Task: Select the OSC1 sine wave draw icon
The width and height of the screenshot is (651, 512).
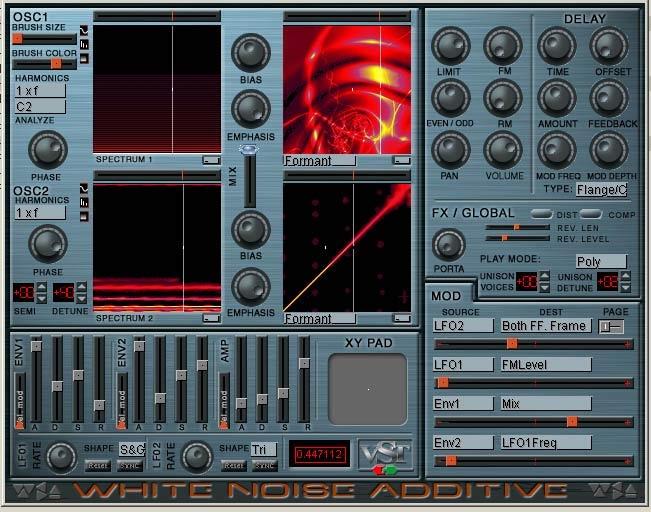Action: 84,31
